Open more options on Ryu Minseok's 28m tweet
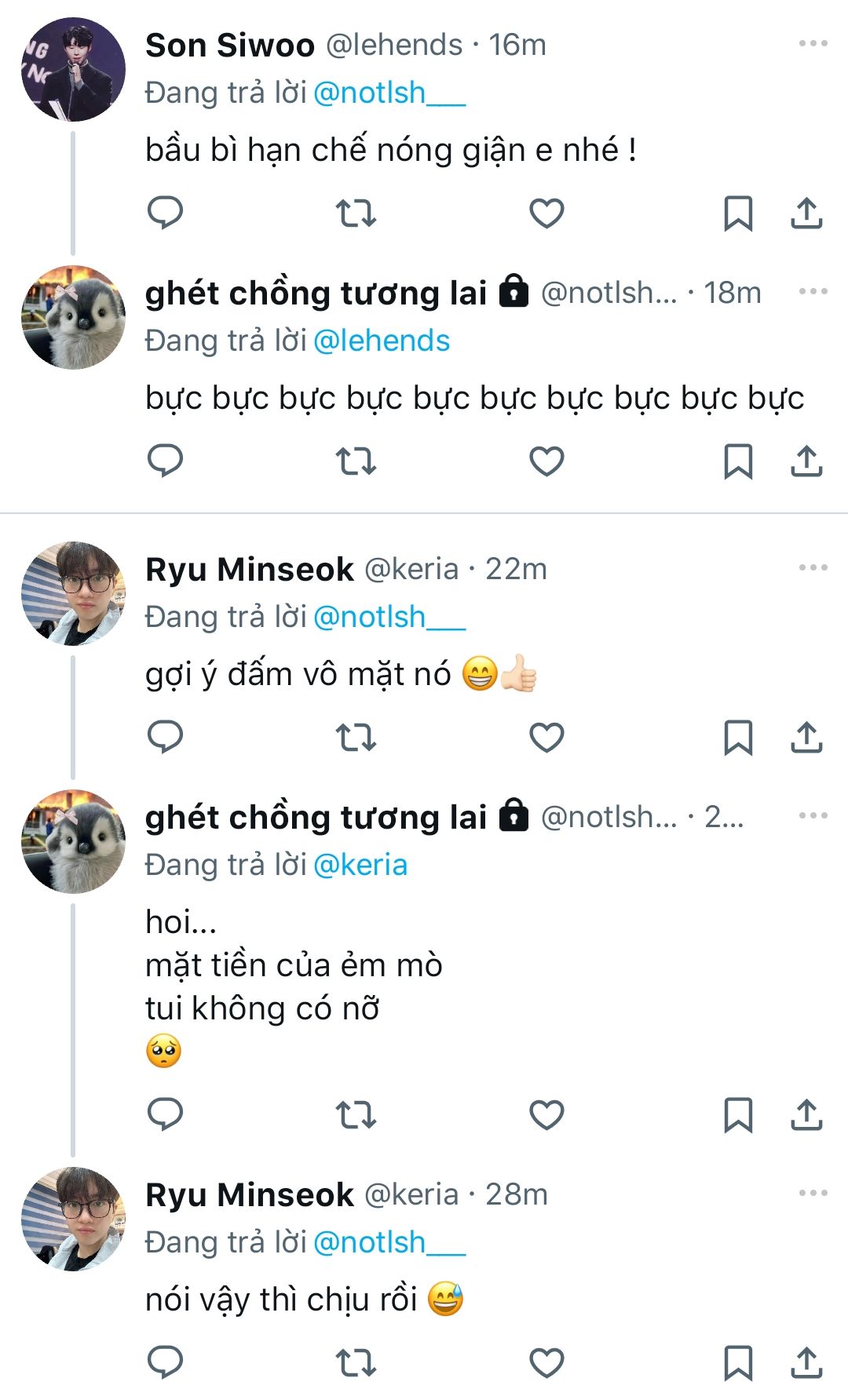The width and height of the screenshot is (848, 1400). coord(813,1193)
